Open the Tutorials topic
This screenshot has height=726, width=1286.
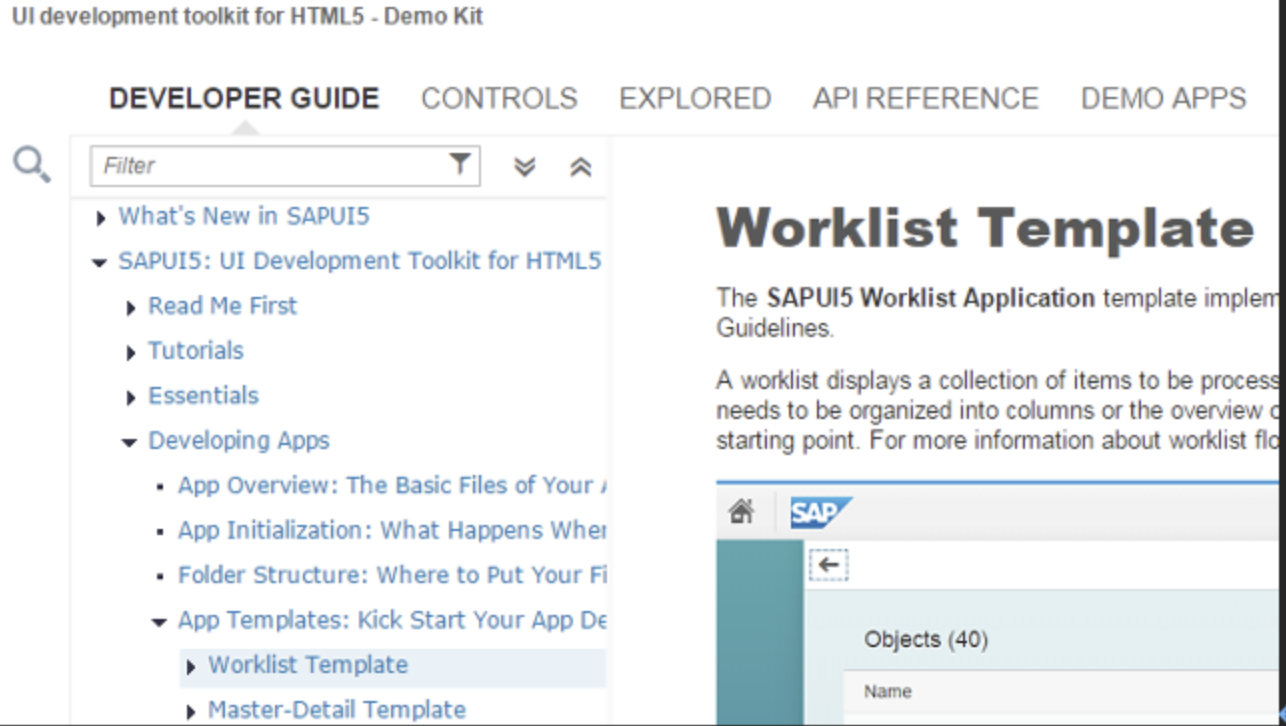click(196, 351)
